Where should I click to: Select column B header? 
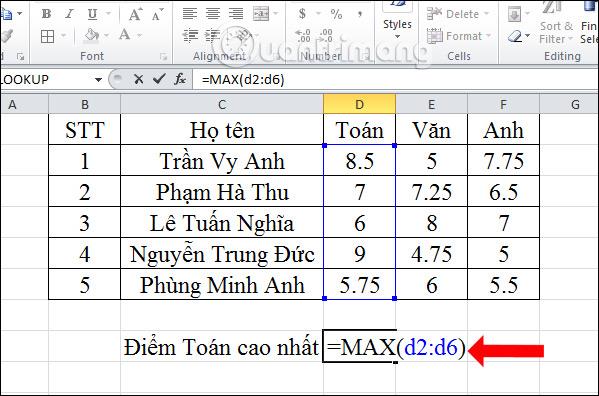[x=84, y=104]
